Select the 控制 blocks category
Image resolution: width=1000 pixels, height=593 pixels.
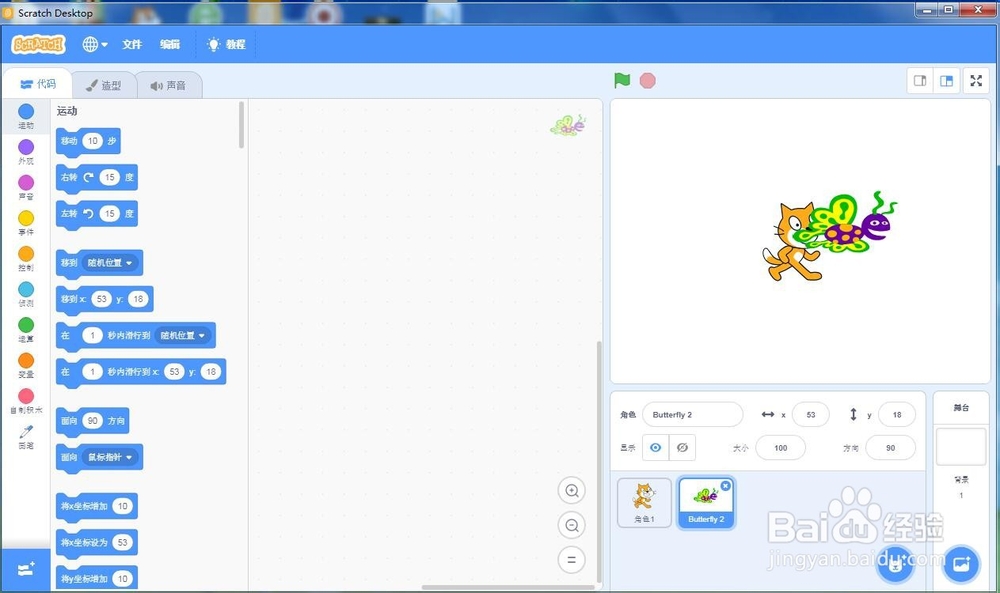(26, 260)
